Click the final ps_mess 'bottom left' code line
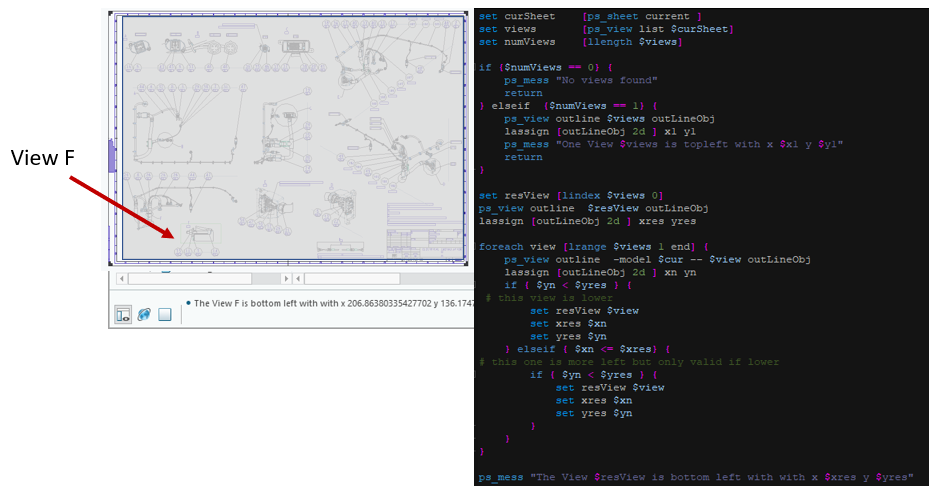 [696, 478]
